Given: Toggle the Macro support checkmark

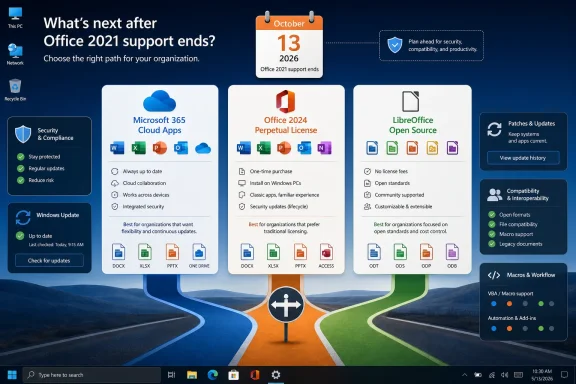Looking at the screenshot, I should tap(492, 234).
